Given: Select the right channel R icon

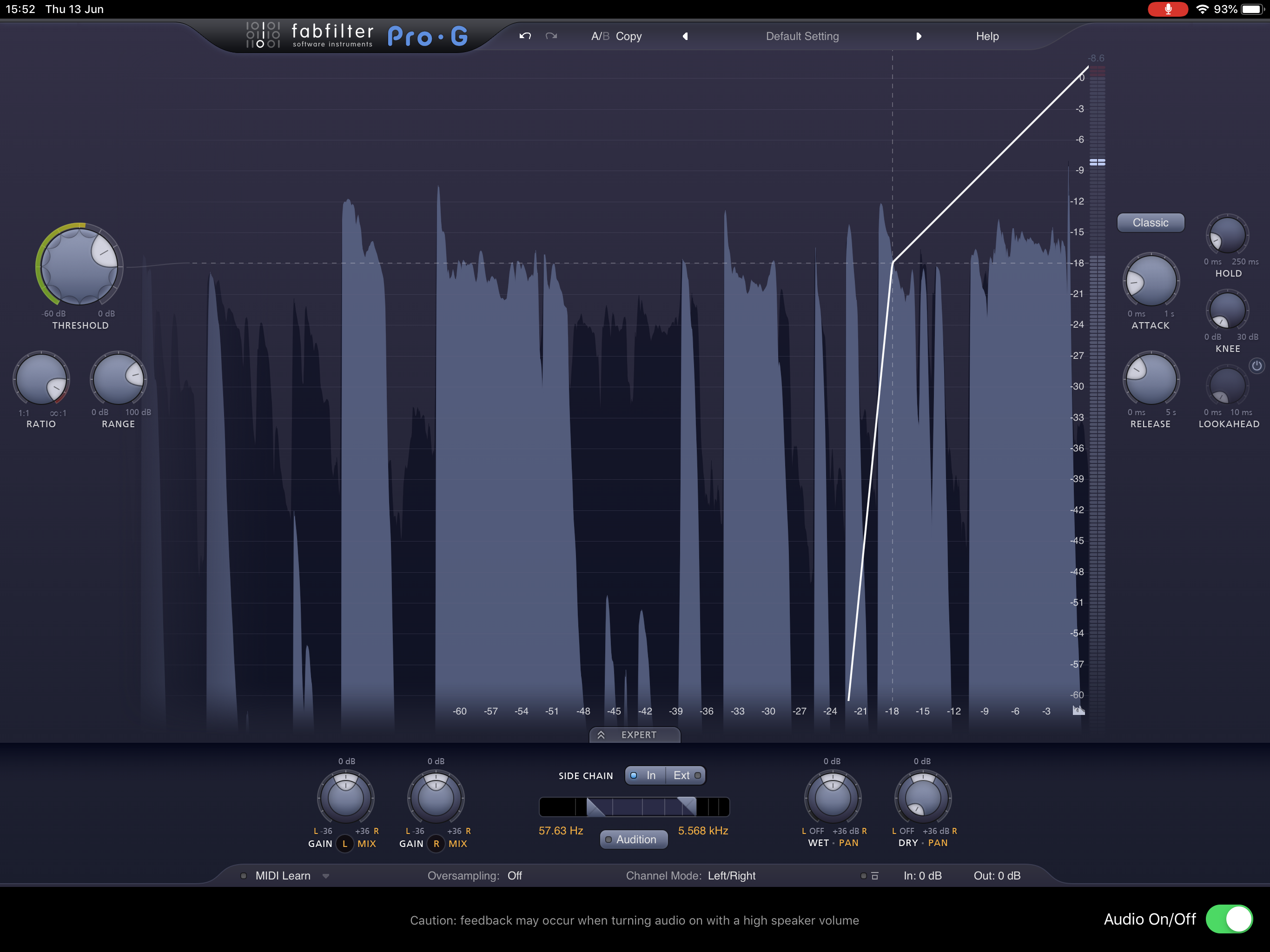Looking at the screenshot, I should click(x=436, y=844).
